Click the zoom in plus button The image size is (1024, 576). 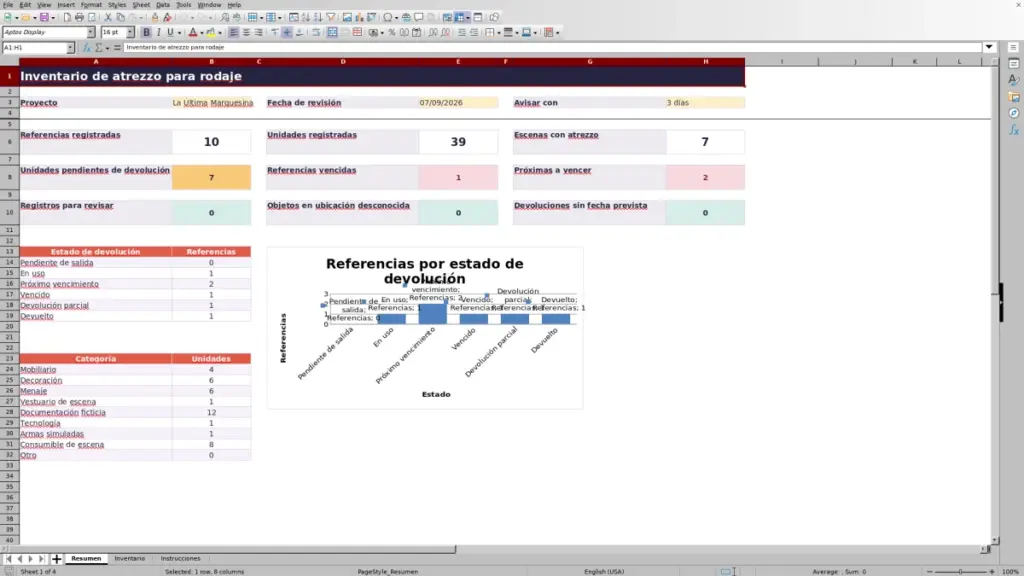[992, 571]
